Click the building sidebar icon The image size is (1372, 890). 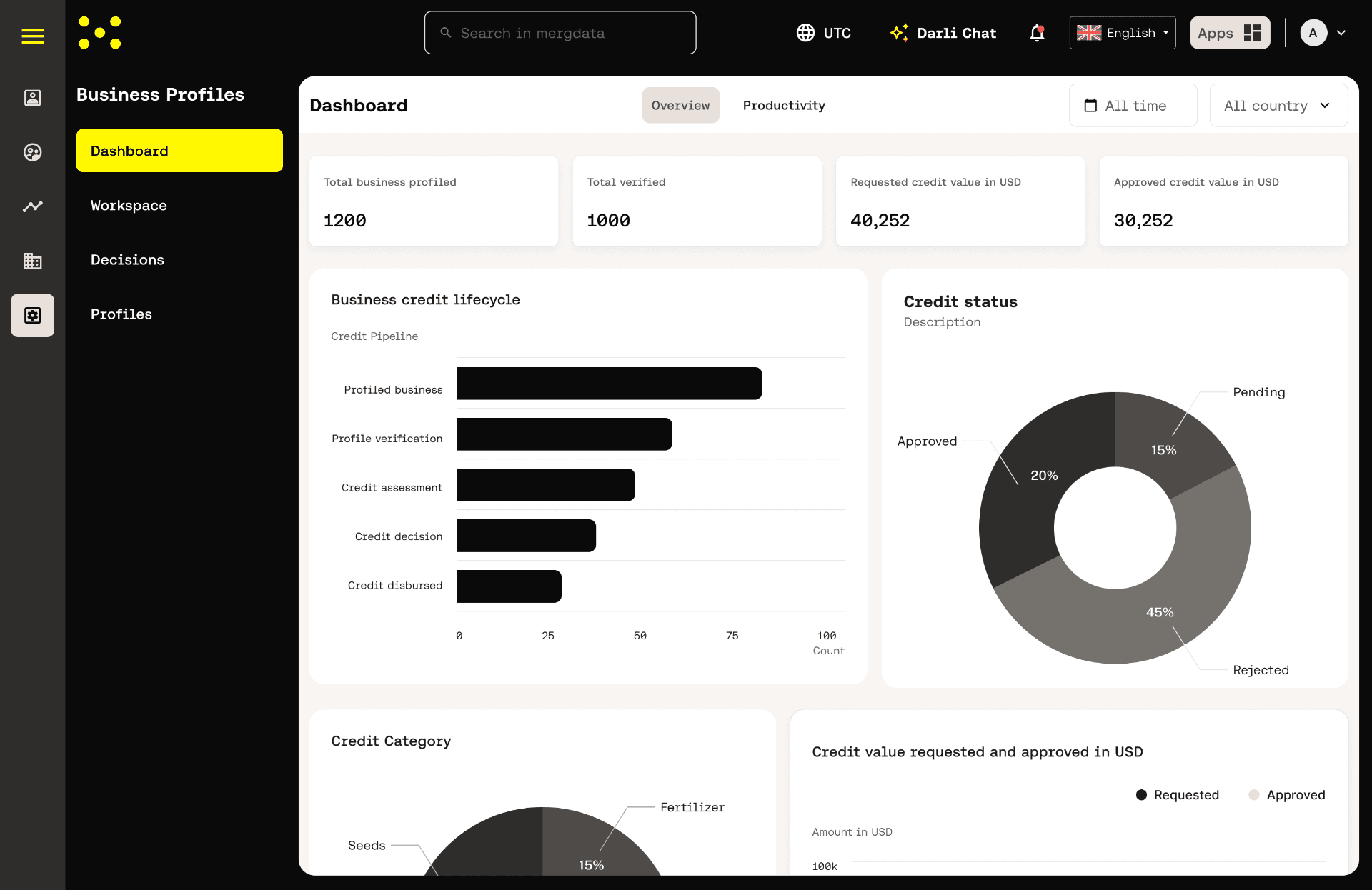tap(32, 261)
